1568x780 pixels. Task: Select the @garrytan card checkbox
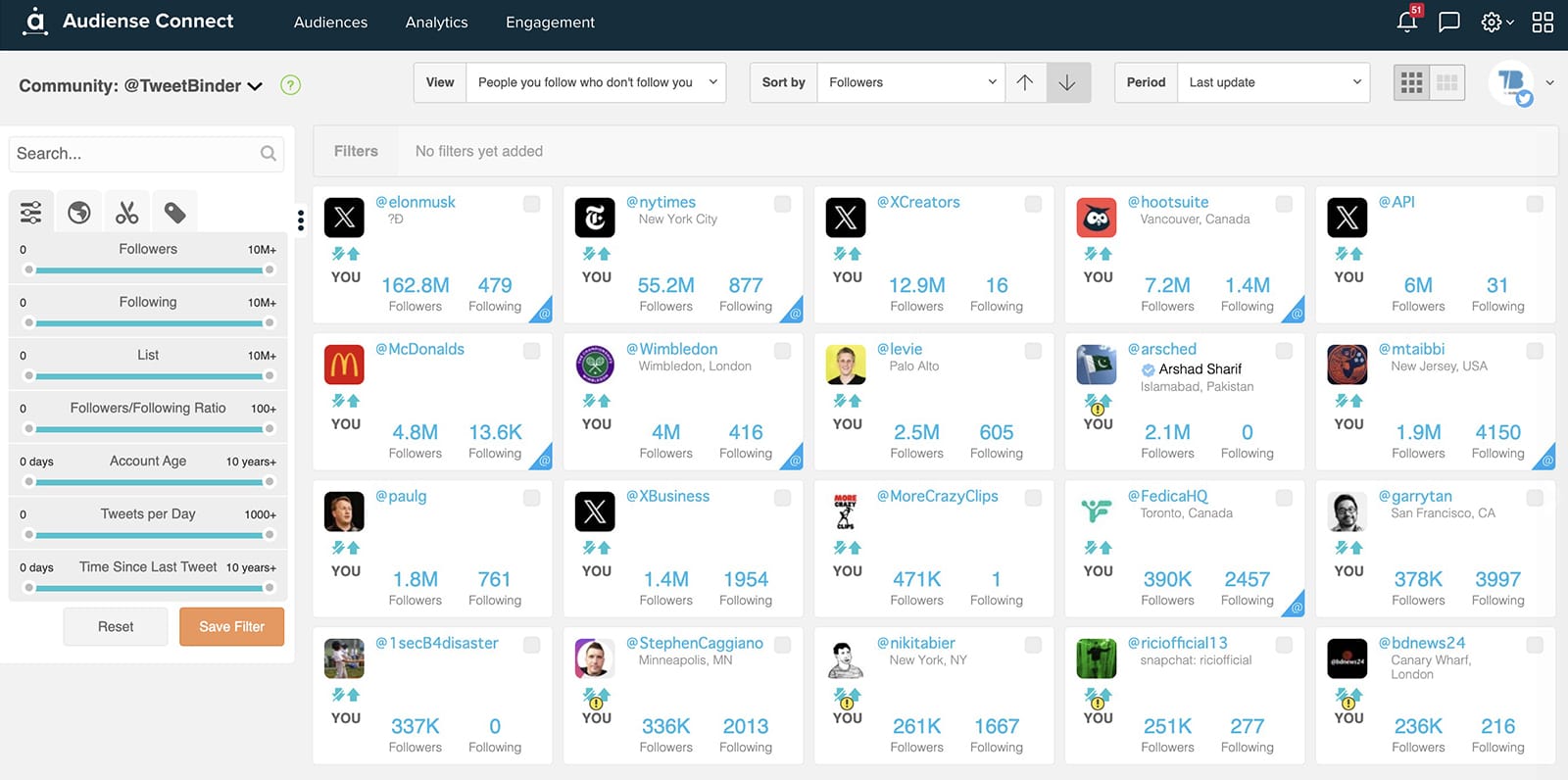1535,498
